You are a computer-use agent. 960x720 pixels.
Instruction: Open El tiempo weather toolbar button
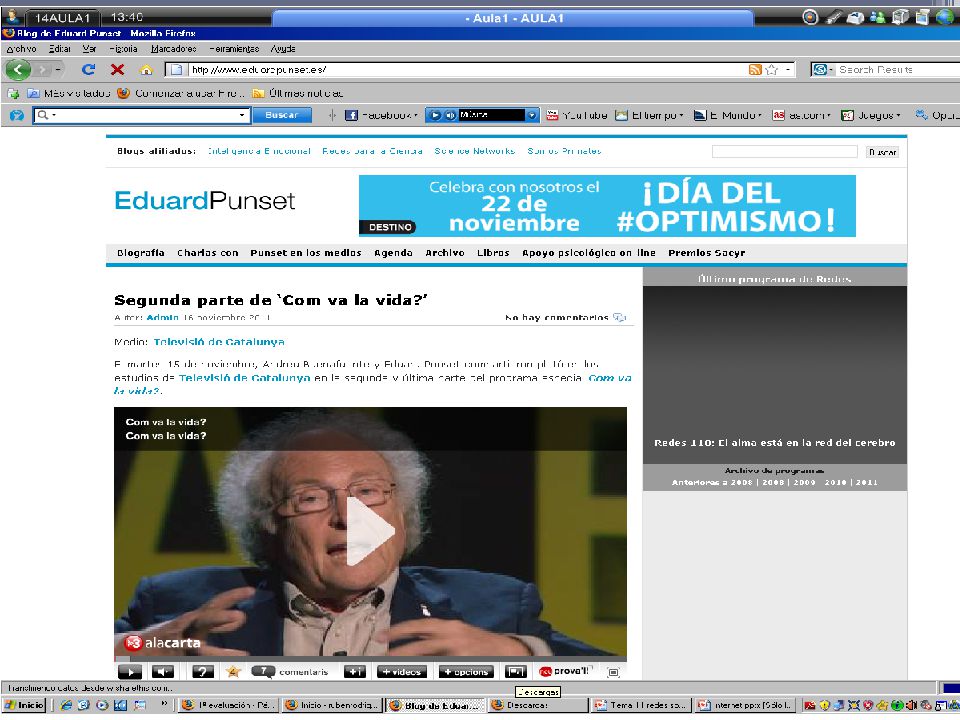[649, 115]
